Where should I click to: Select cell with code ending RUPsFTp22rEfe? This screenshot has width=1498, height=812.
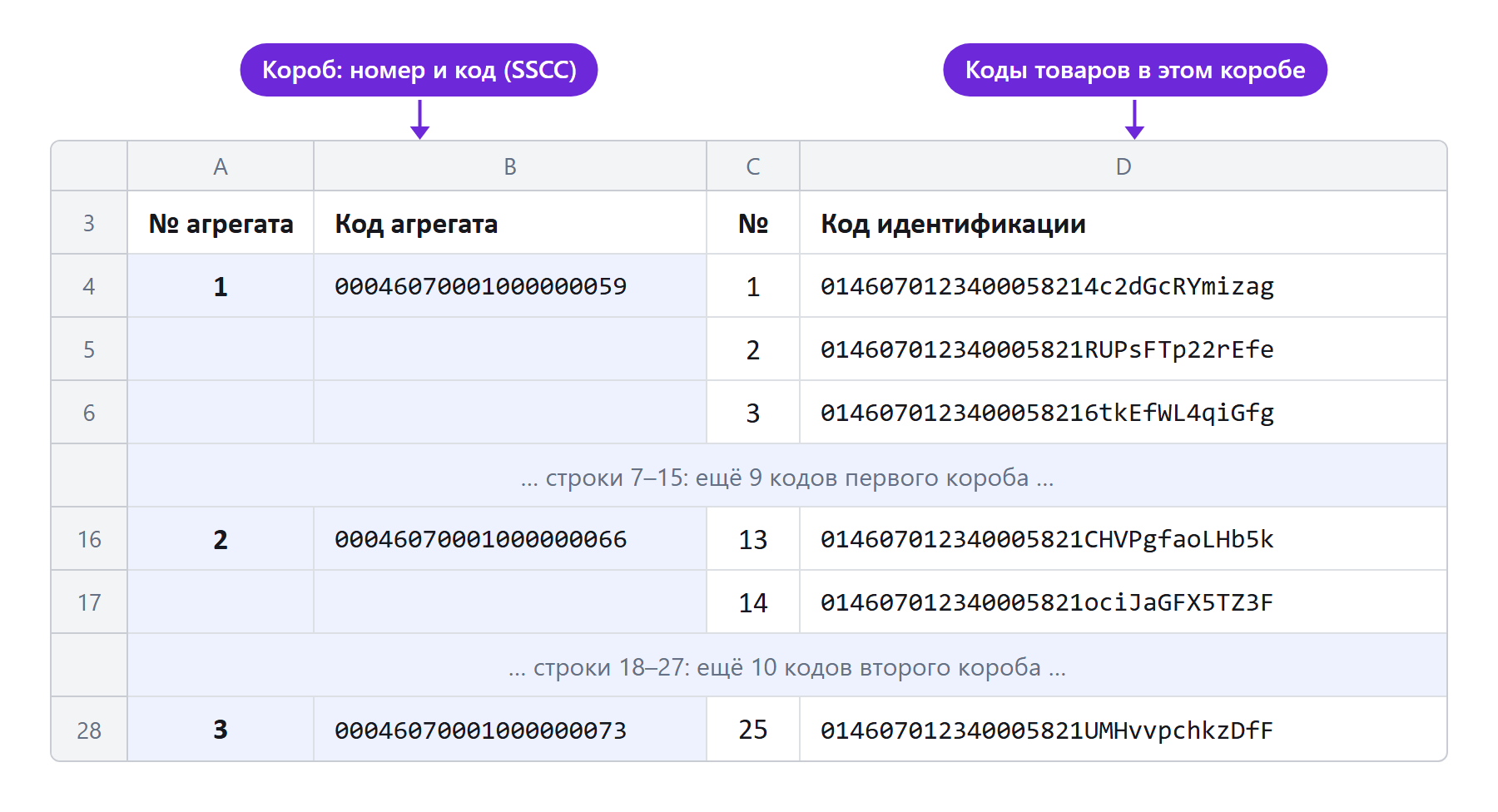click(x=1123, y=349)
